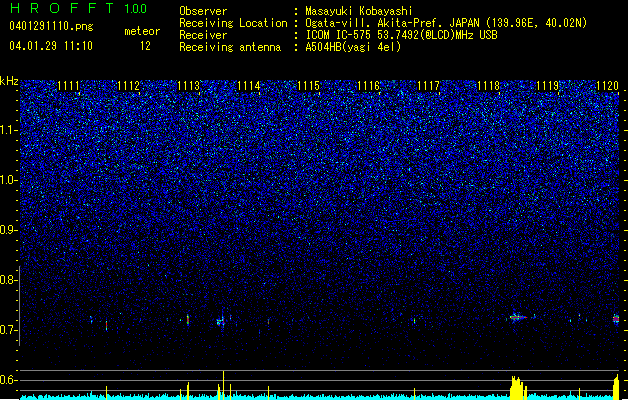The width and height of the screenshot is (629, 400).
Task: Click the ICOM IC-575 receiver text
Action: click(401, 35)
